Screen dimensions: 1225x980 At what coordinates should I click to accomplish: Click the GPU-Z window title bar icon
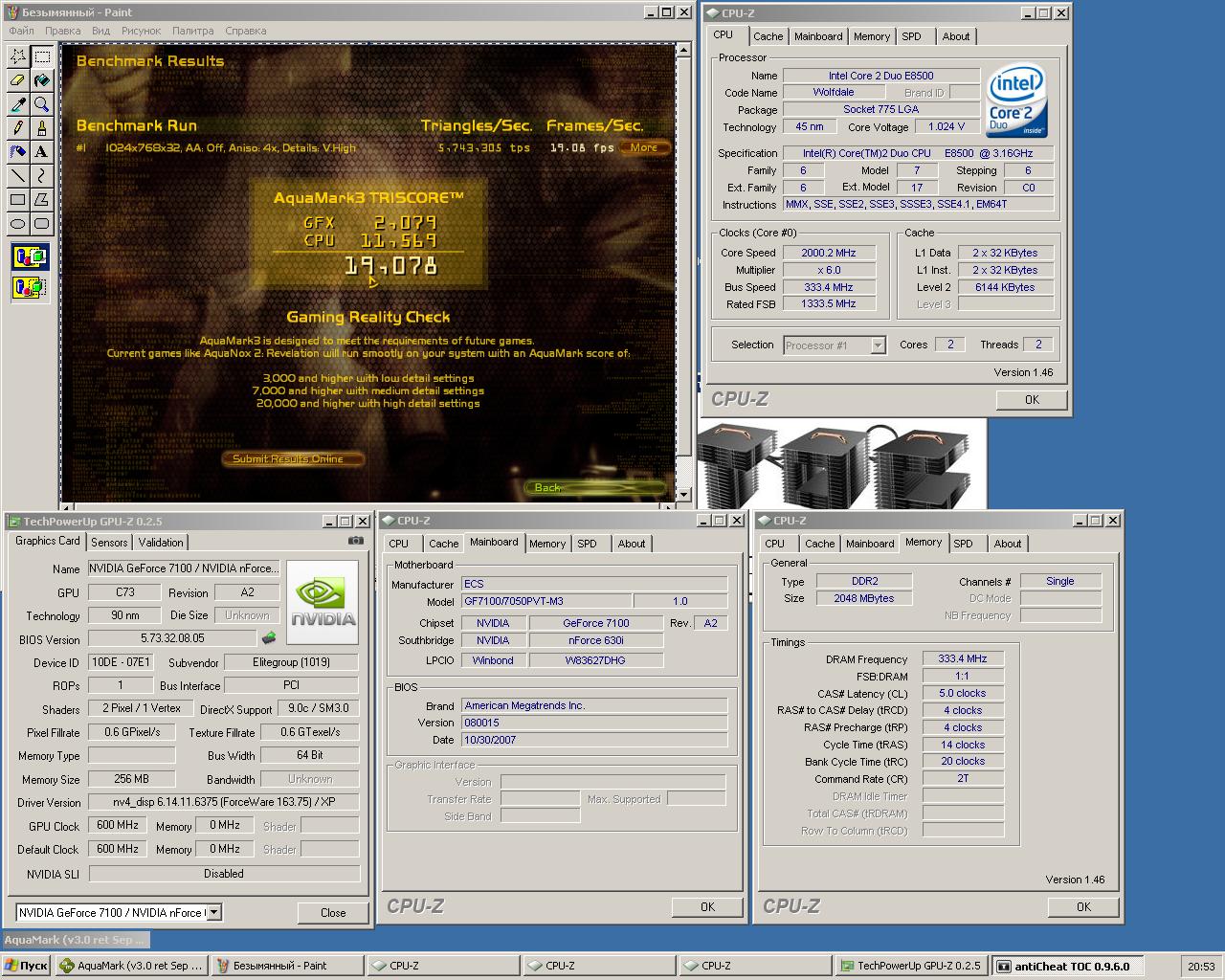13,522
